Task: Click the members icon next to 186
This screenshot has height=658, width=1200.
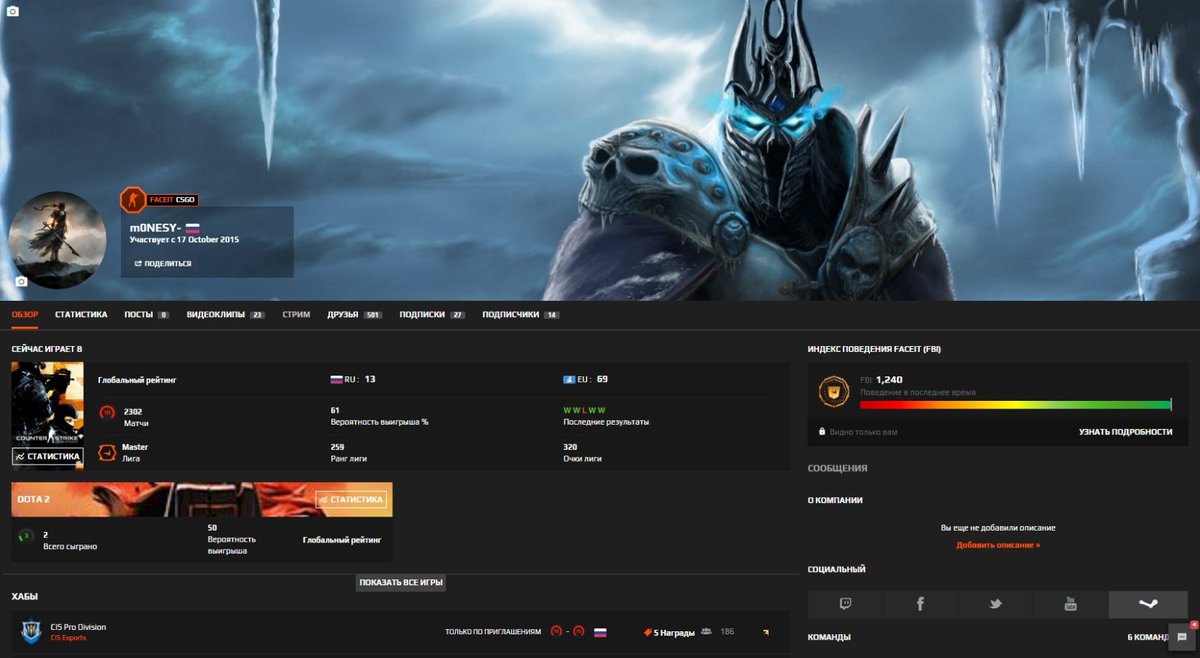Action: pos(706,632)
